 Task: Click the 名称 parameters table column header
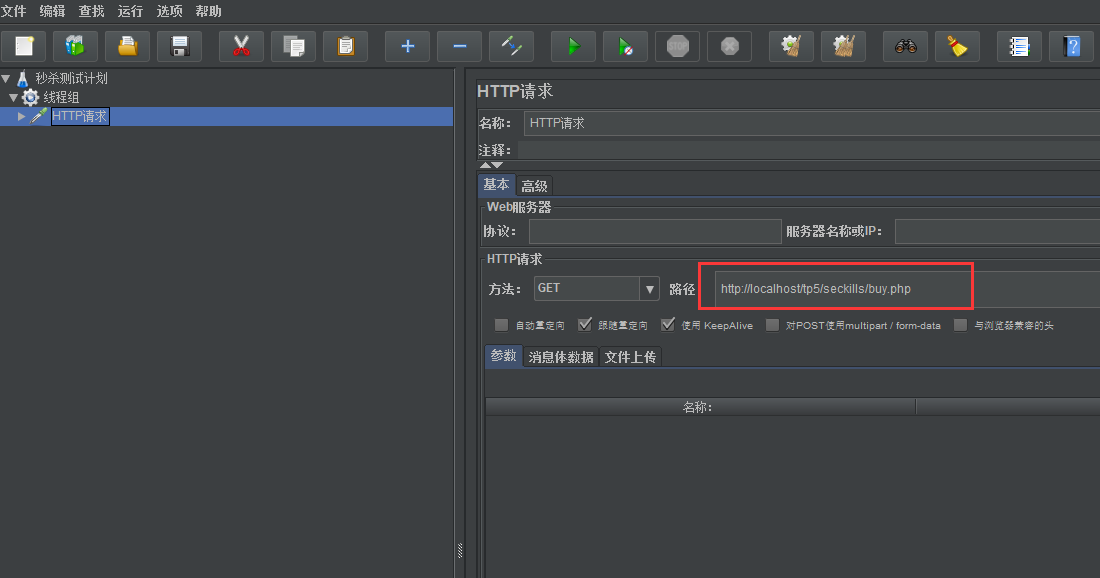pos(700,407)
